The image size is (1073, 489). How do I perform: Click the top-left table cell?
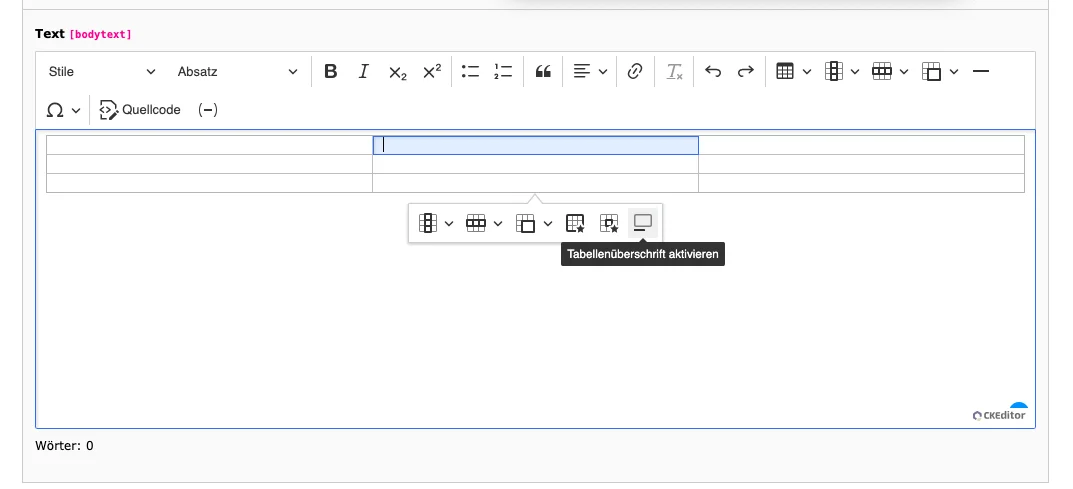pos(209,145)
